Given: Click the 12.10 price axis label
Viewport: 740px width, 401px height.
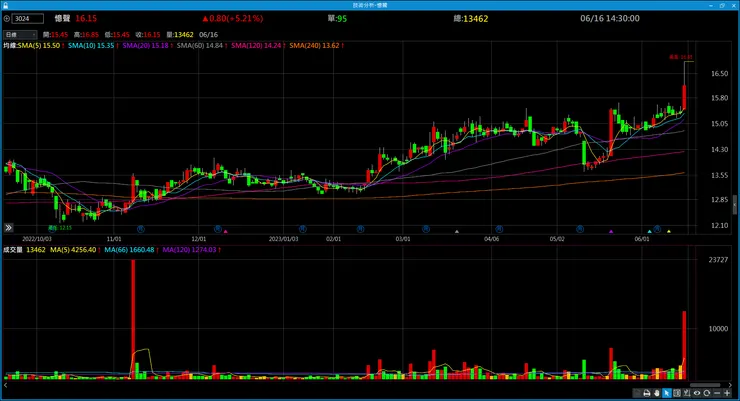Looking at the screenshot, I should [x=719, y=226].
